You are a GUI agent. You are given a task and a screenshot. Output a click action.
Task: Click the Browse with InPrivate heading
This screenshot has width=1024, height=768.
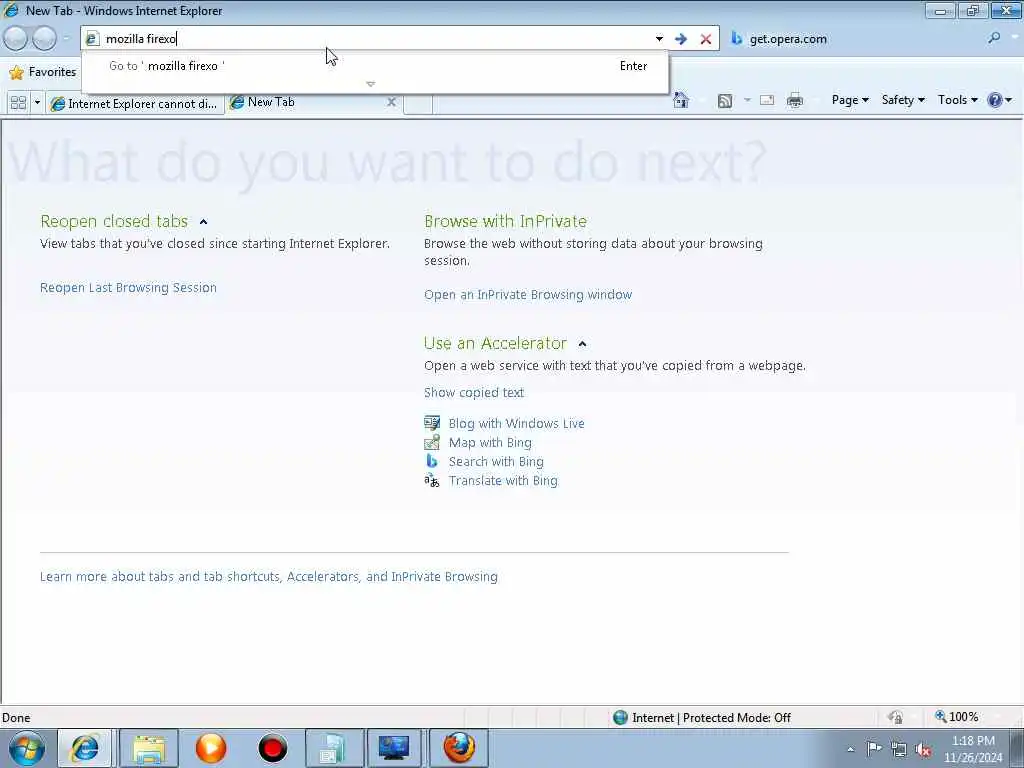click(x=505, y=221)
